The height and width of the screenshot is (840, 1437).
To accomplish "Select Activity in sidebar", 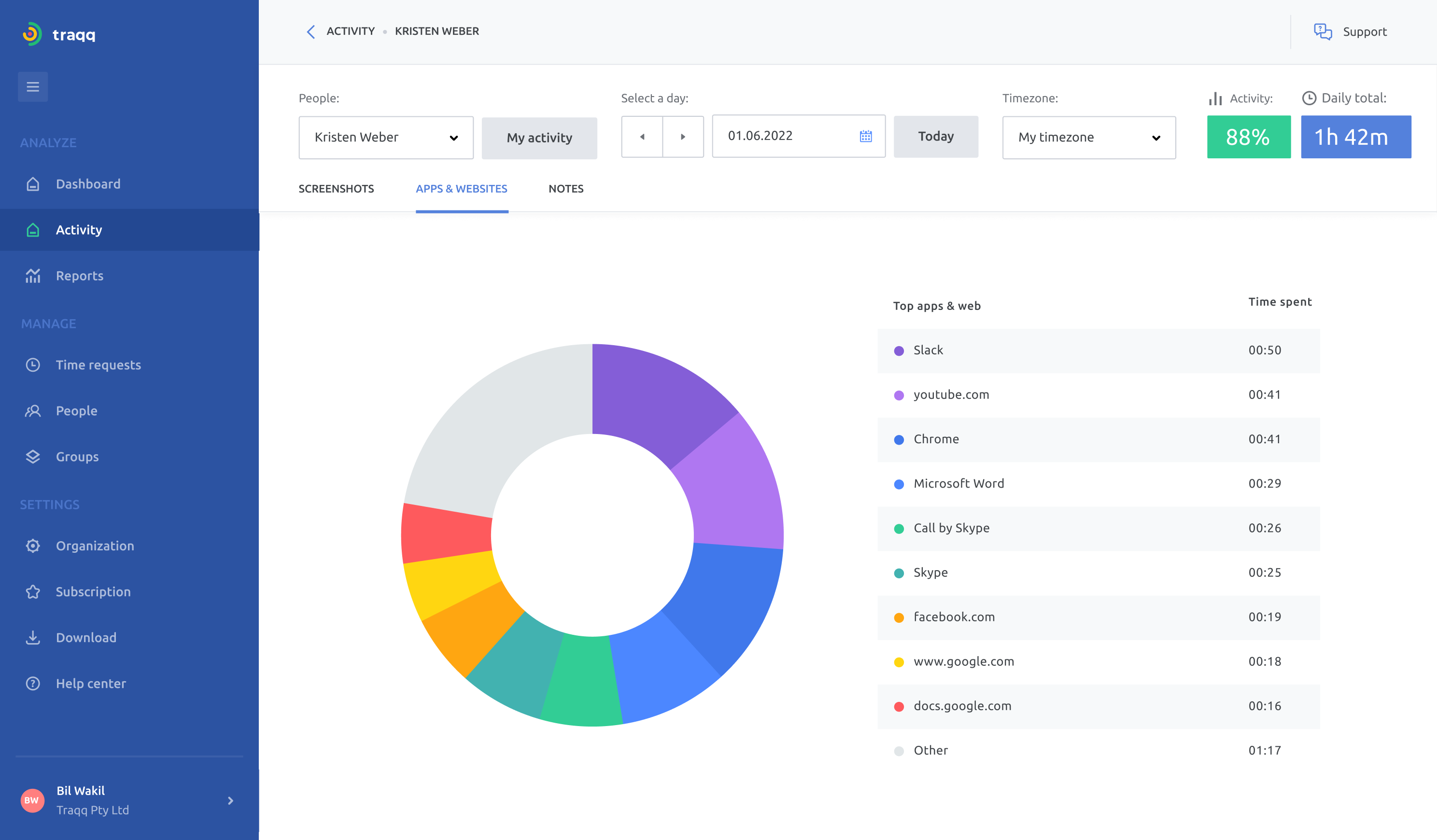I will coord(129,230).
